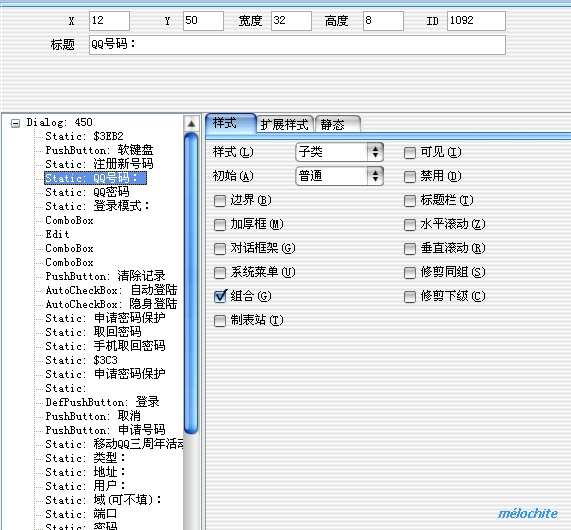Select PushButton: 软键盘 in the tree

tap(99, 150)
